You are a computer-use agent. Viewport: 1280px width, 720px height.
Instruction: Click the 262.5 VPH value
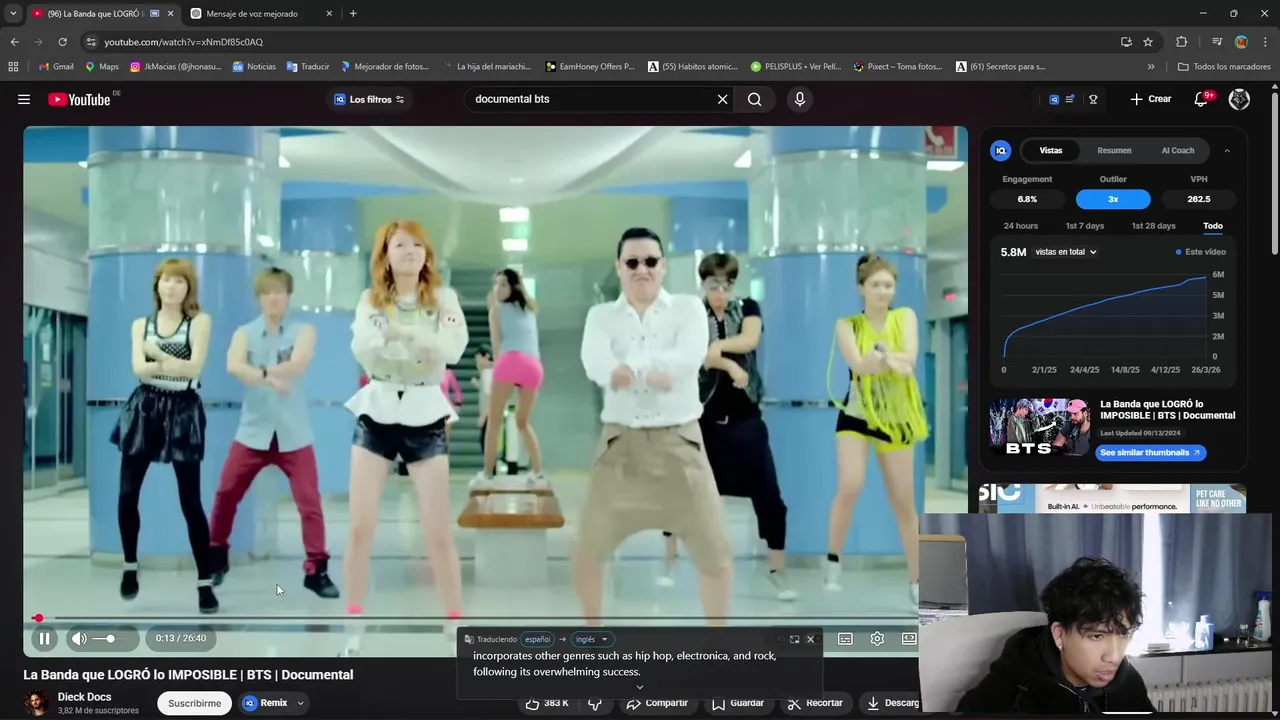[x=1199, y=199]
